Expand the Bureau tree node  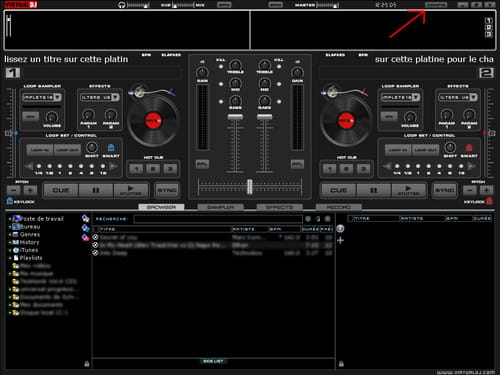coord(10,227)
